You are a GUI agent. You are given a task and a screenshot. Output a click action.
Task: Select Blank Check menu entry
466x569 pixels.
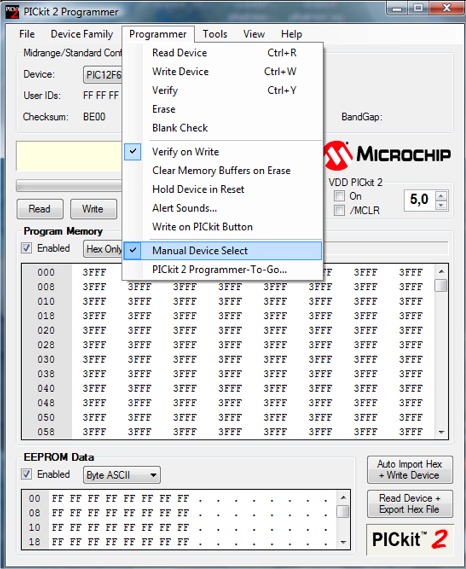(222, 128)
